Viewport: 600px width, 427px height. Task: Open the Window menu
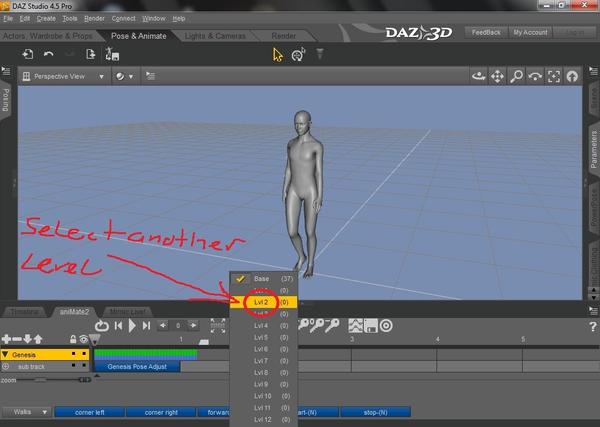click(x=154, y=18)
